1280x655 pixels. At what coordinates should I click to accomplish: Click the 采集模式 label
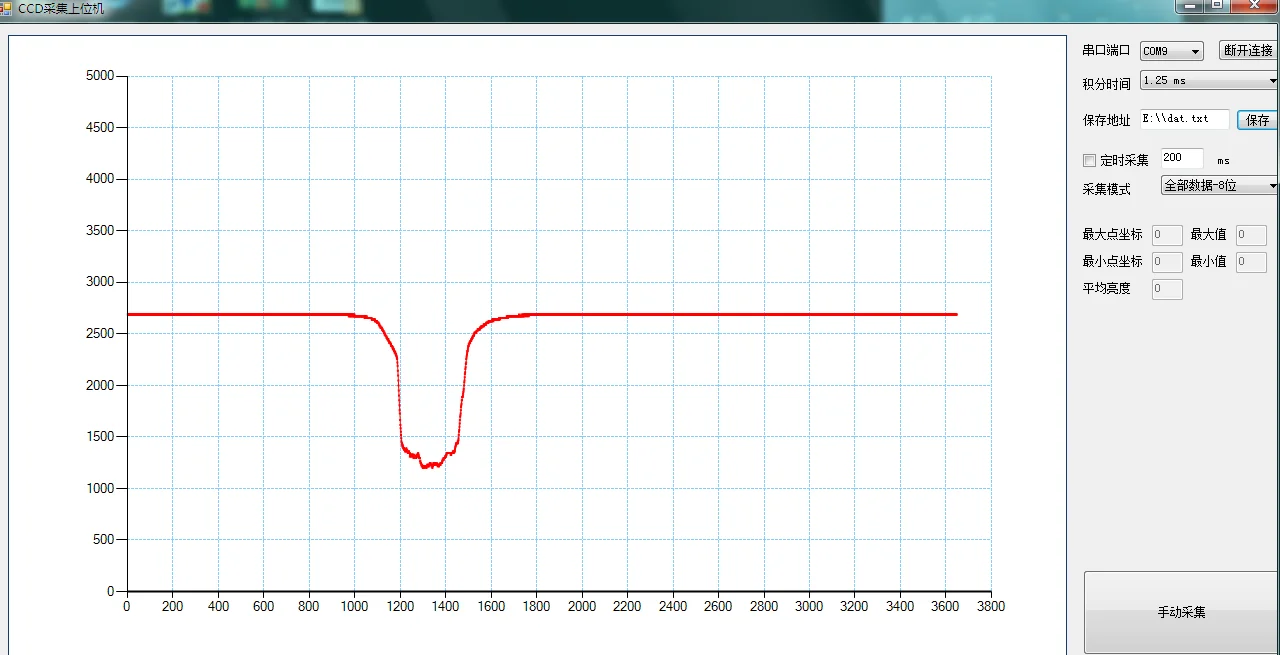(1106, 189)
